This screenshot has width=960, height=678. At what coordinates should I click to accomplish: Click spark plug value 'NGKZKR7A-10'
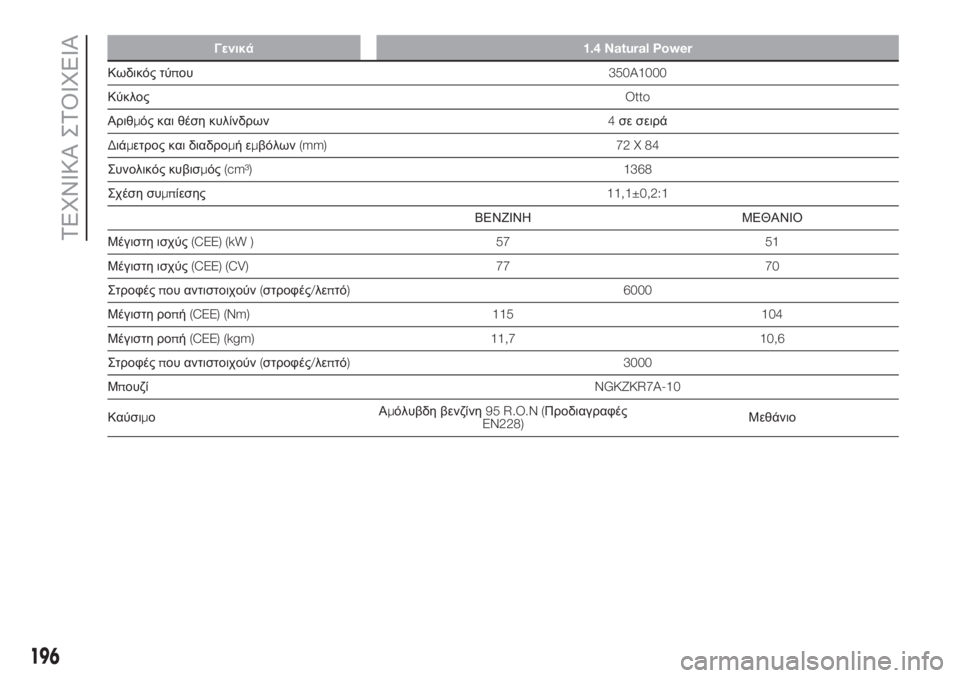tap(637, 387)
